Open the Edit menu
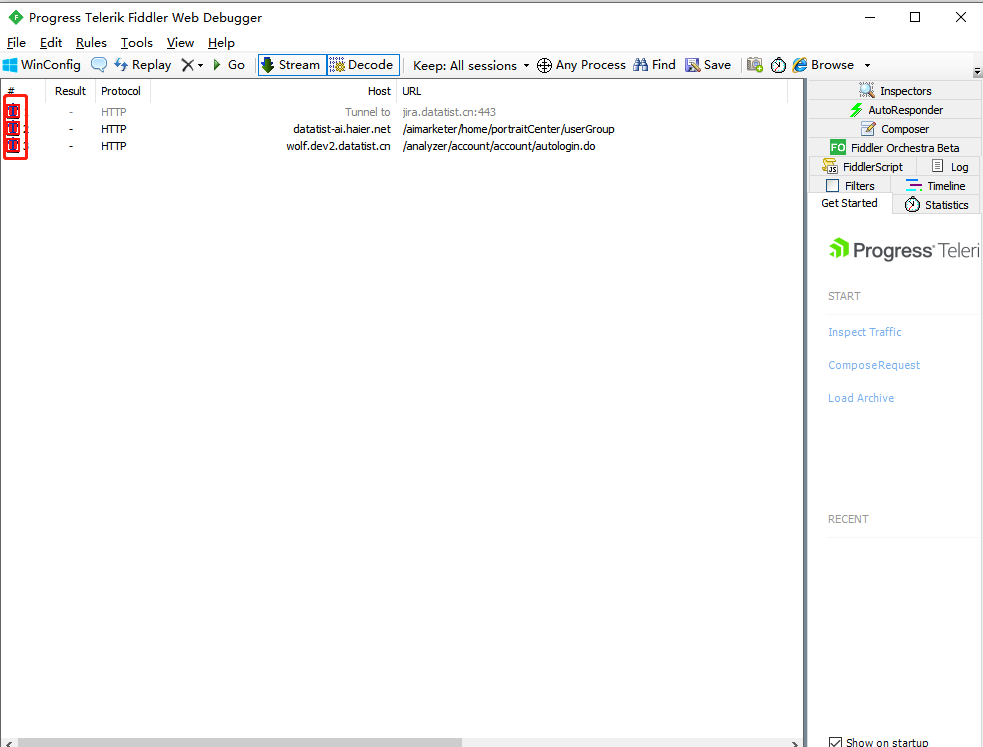This screenshot has width=983, height=747. [51, 43]
